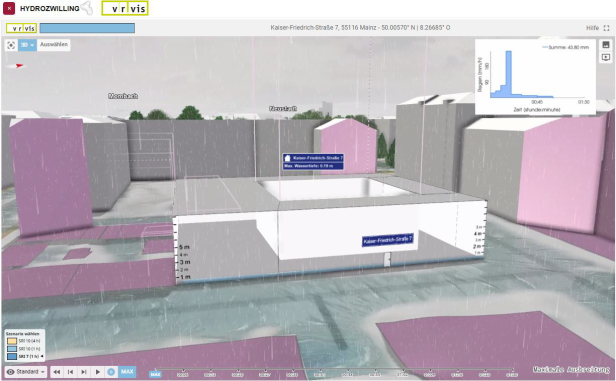Step to next frame button
616x381 pixels.
84,372
